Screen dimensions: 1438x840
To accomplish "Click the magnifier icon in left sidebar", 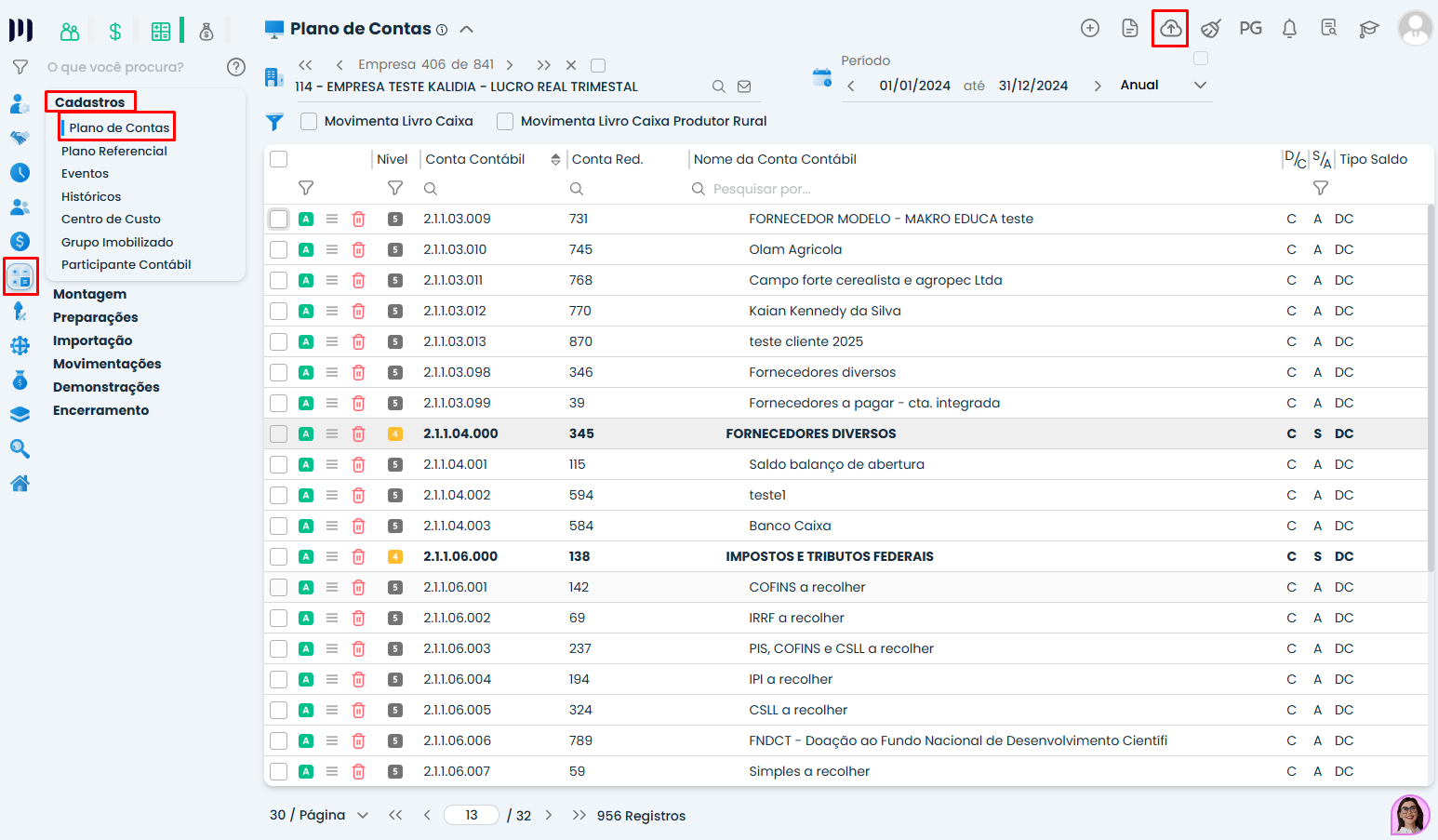I will [x=20, y=449].
